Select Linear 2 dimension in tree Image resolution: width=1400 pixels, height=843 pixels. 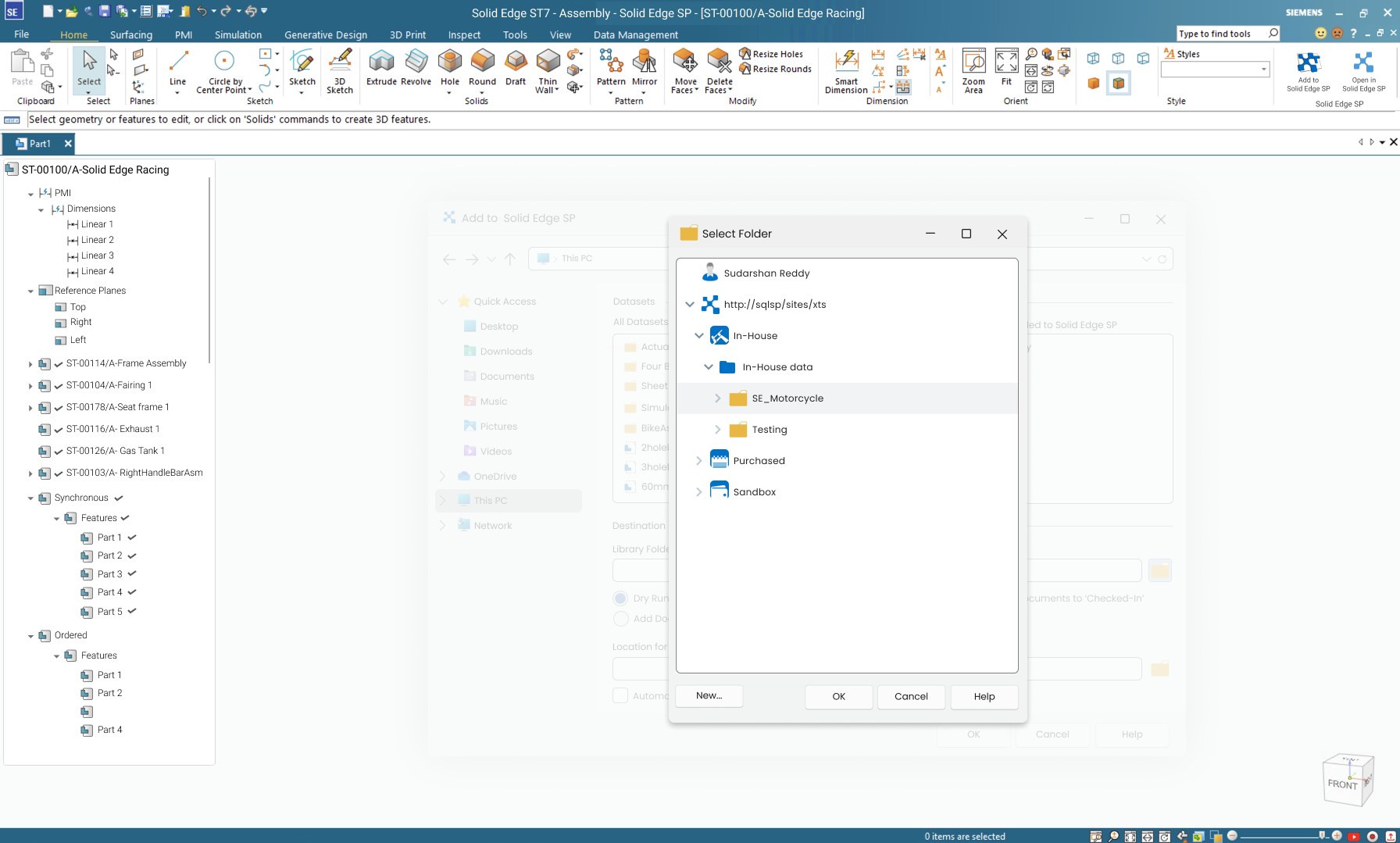(x=98, y=240)
